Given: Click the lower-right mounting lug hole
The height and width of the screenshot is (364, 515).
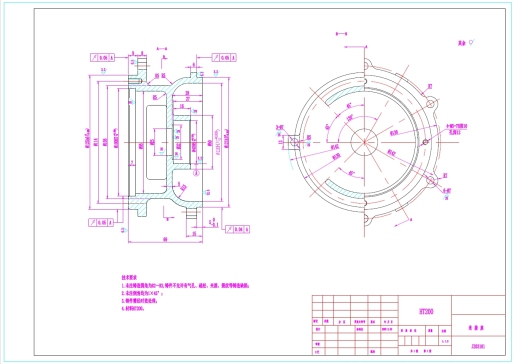Looking at the screenshot, I should [430, 181].
